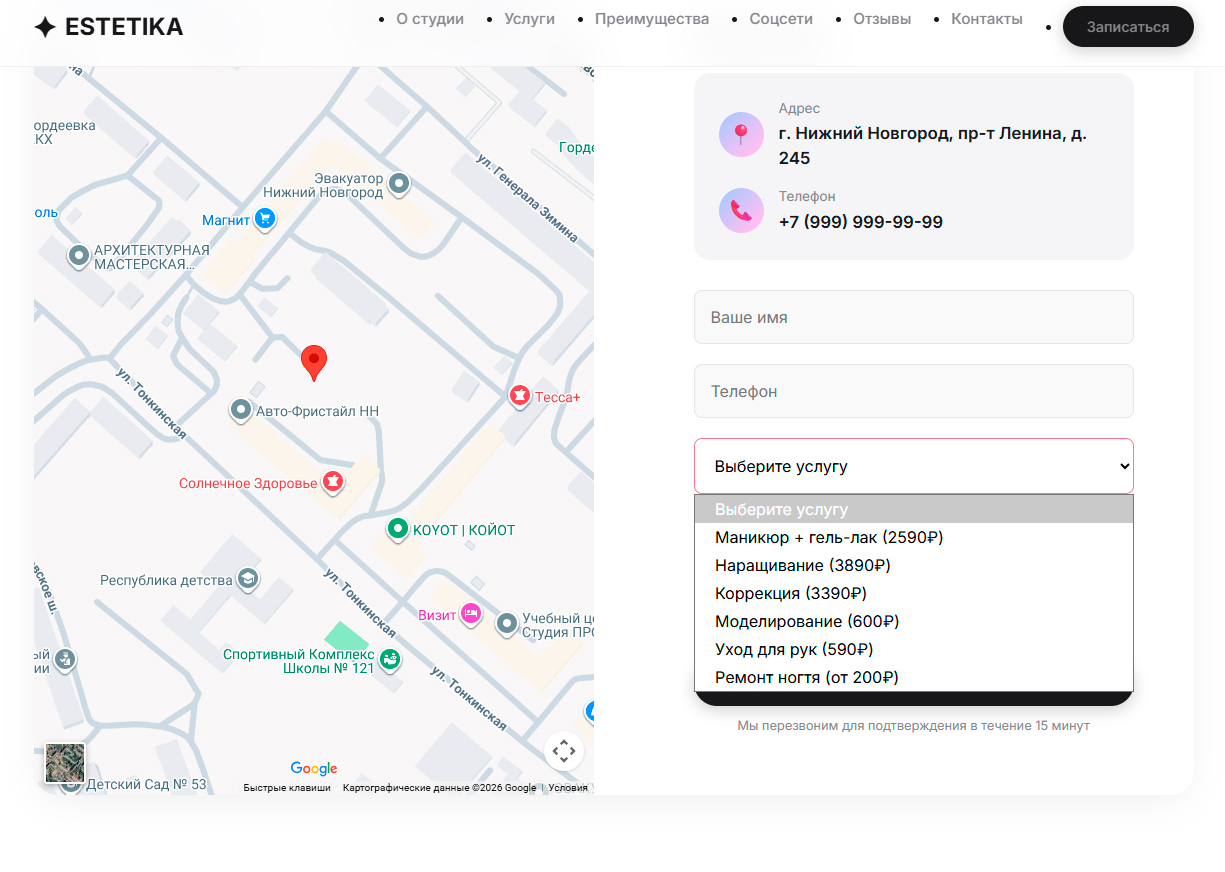The height and width of the screenshot is (872, 1225).
Task: Choose Моделирование (600₽) option
Action: point(914,621)
